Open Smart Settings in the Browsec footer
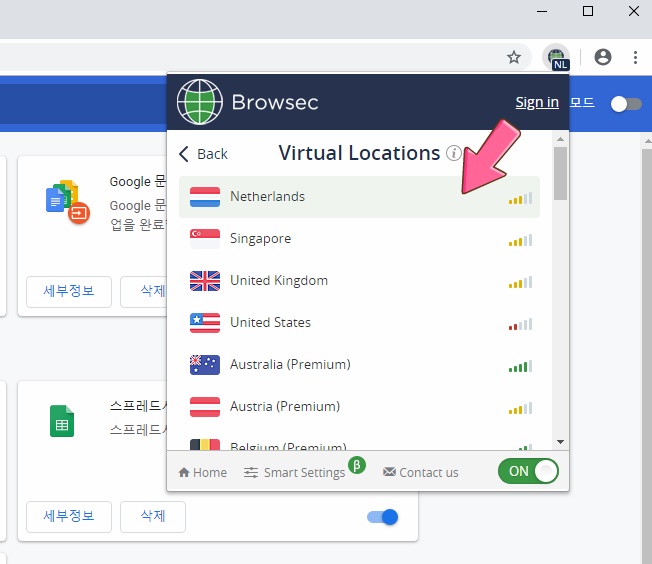Image resolution: width=652 pixels, height=564 pixels. pyautogui.click(x=294, y=472)
